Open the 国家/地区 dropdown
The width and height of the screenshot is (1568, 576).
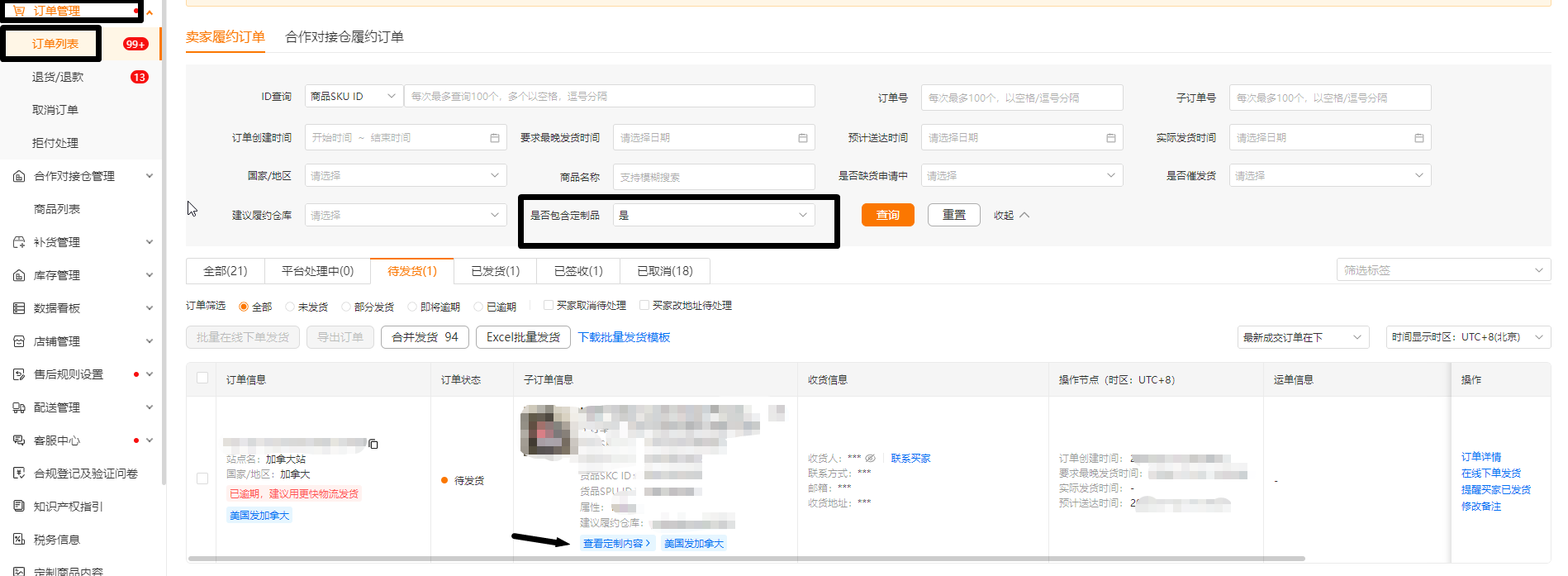tap(405, 176)
